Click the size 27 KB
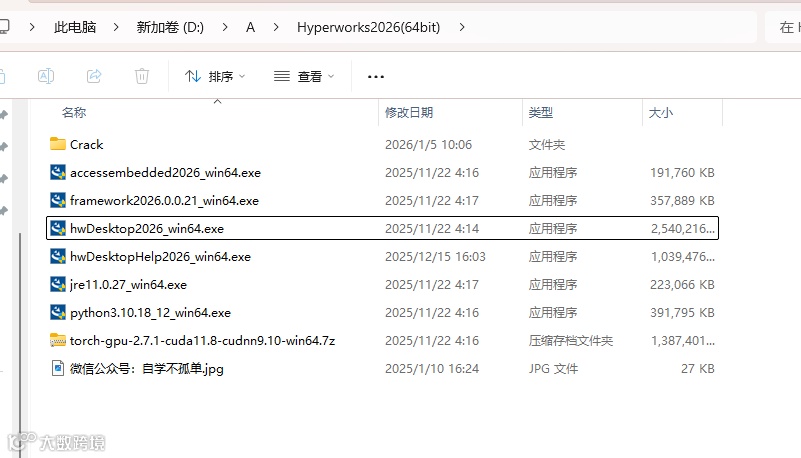801x458 pixels. pos(698,369)
